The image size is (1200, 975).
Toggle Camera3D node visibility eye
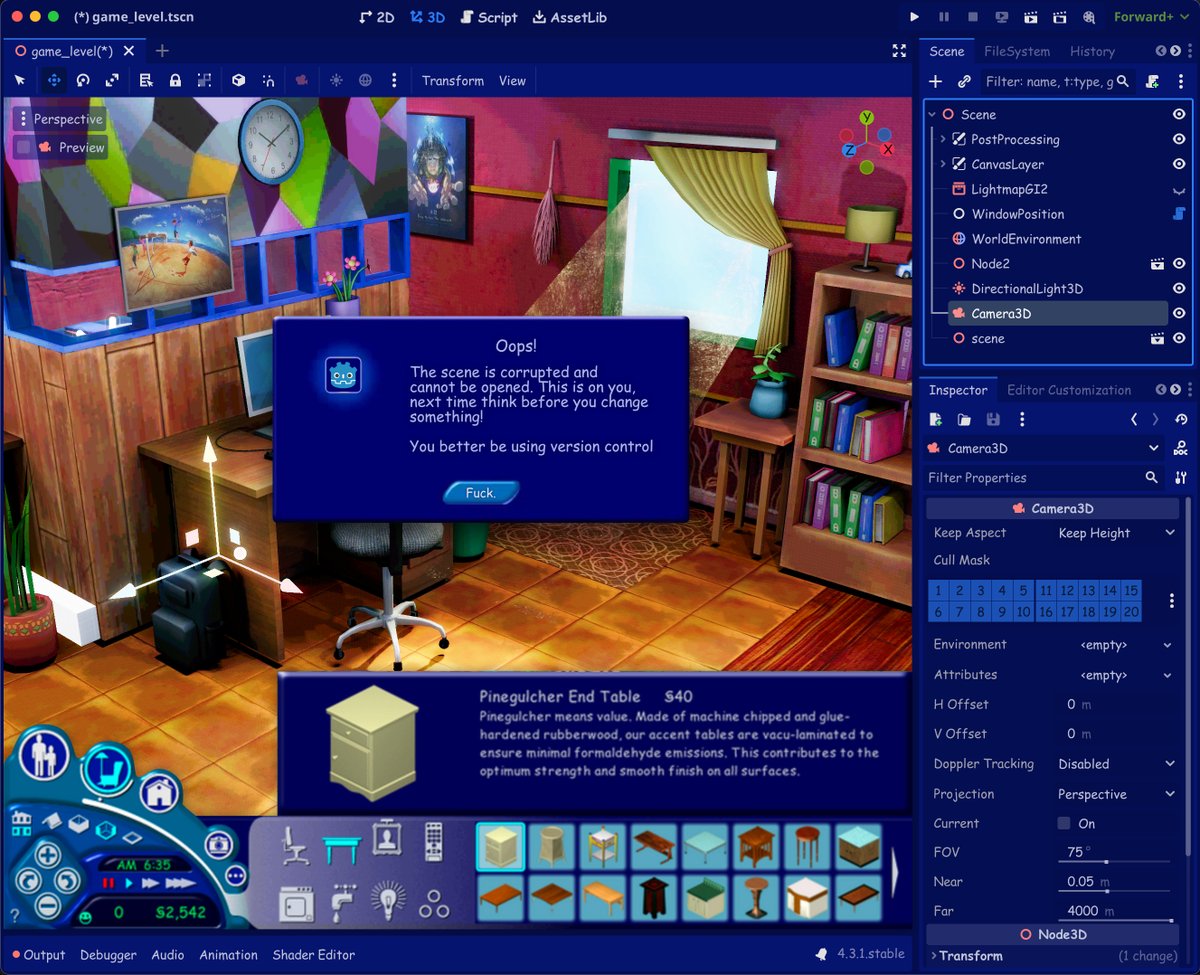point(1179,314)
